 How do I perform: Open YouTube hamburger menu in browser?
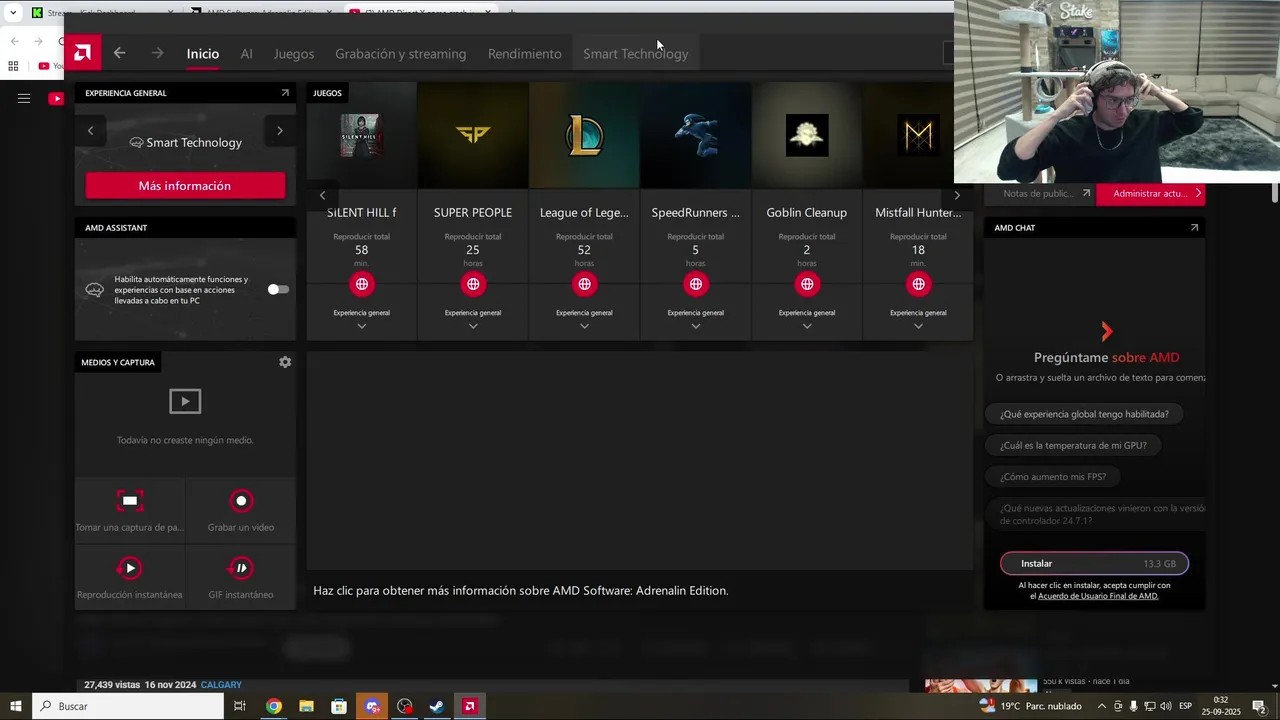click(24, 98)
